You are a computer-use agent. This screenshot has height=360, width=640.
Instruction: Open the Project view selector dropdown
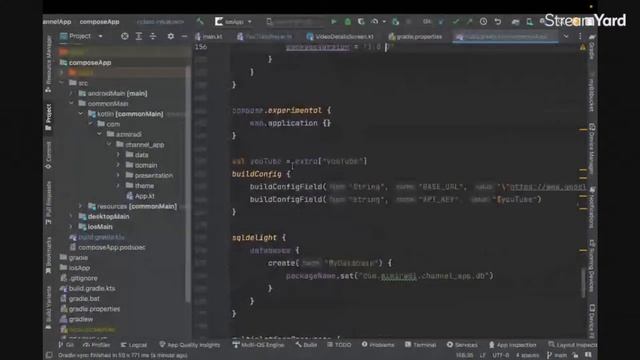tap(82, 36)
